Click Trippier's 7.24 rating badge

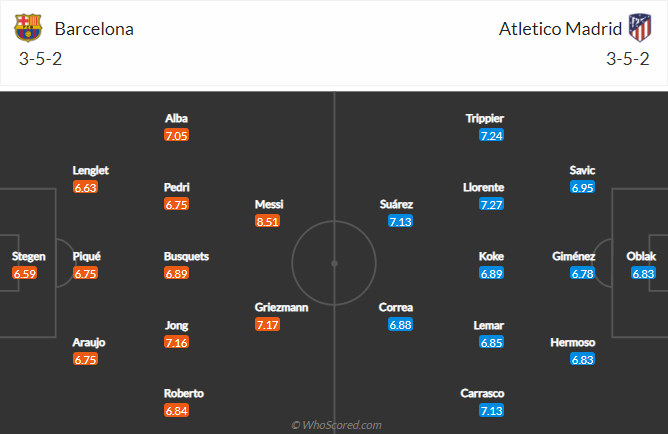point(491,135)
